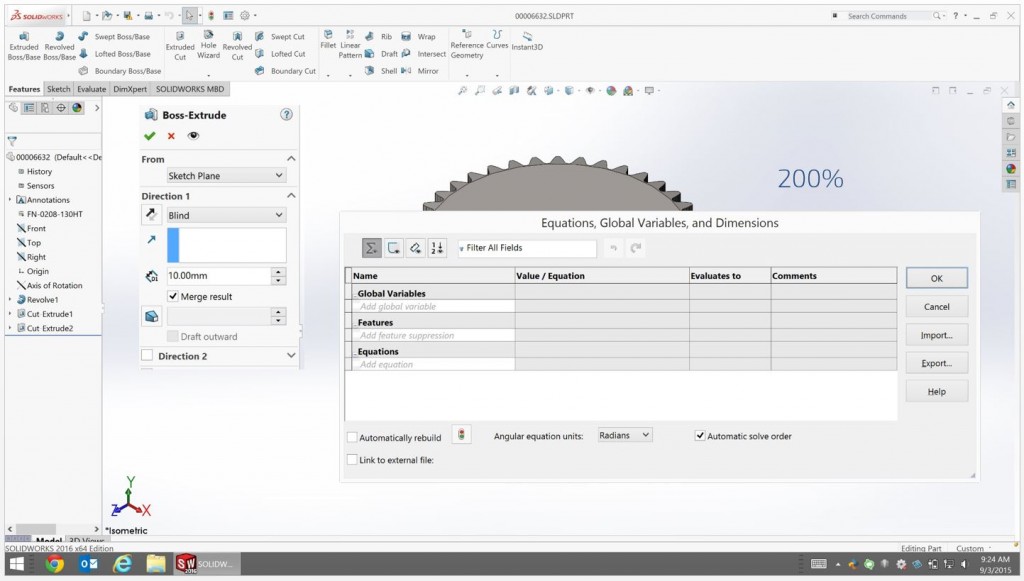Click the green checkmark to accept Boss-Extrude
1024x581 pixels.
pyautogui.click(x=150, y=136)
